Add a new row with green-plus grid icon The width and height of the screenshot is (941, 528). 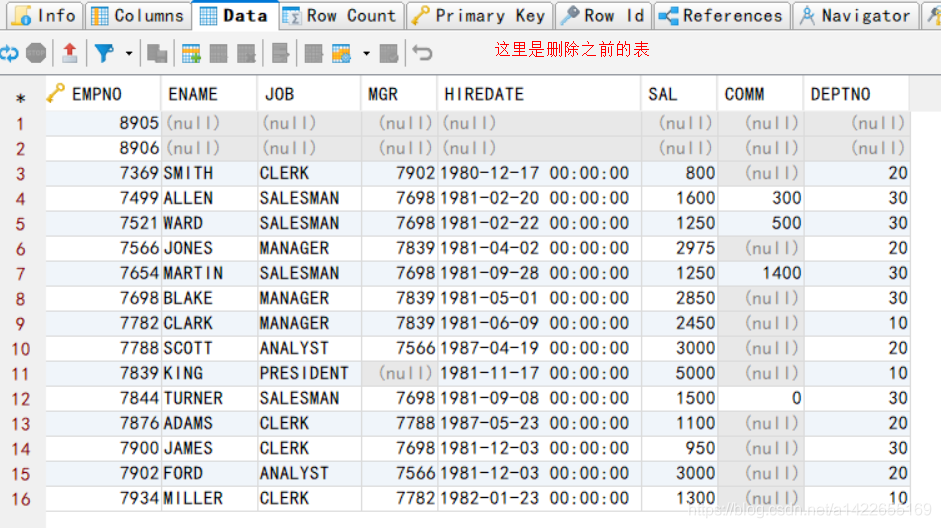pos(191,54)
